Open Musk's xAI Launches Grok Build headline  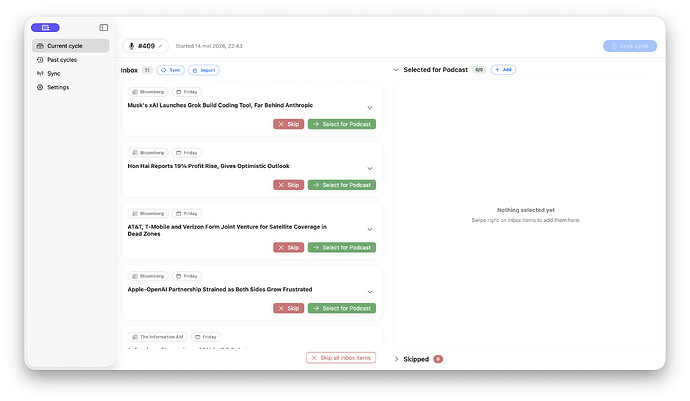click(220, 105)
